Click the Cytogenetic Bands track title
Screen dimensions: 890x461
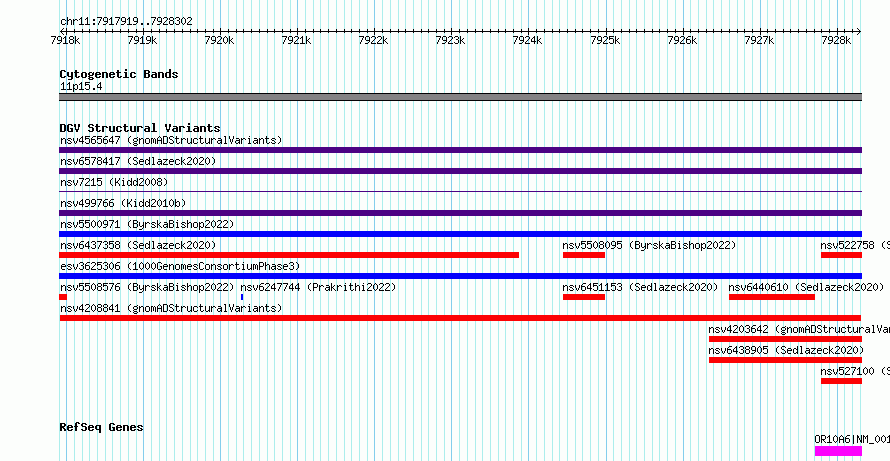119,74
